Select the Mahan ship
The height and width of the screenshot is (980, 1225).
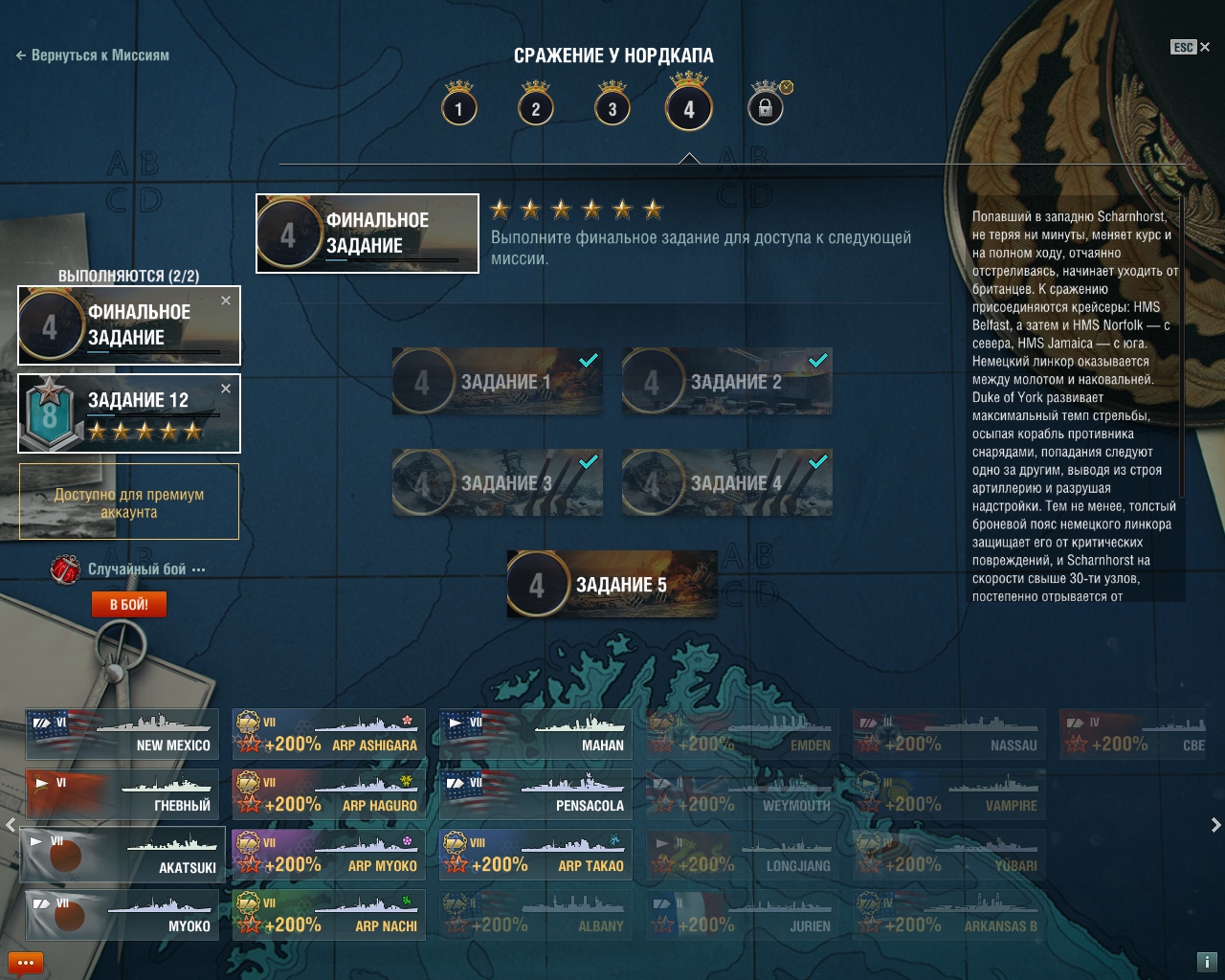tap(536, 734)
